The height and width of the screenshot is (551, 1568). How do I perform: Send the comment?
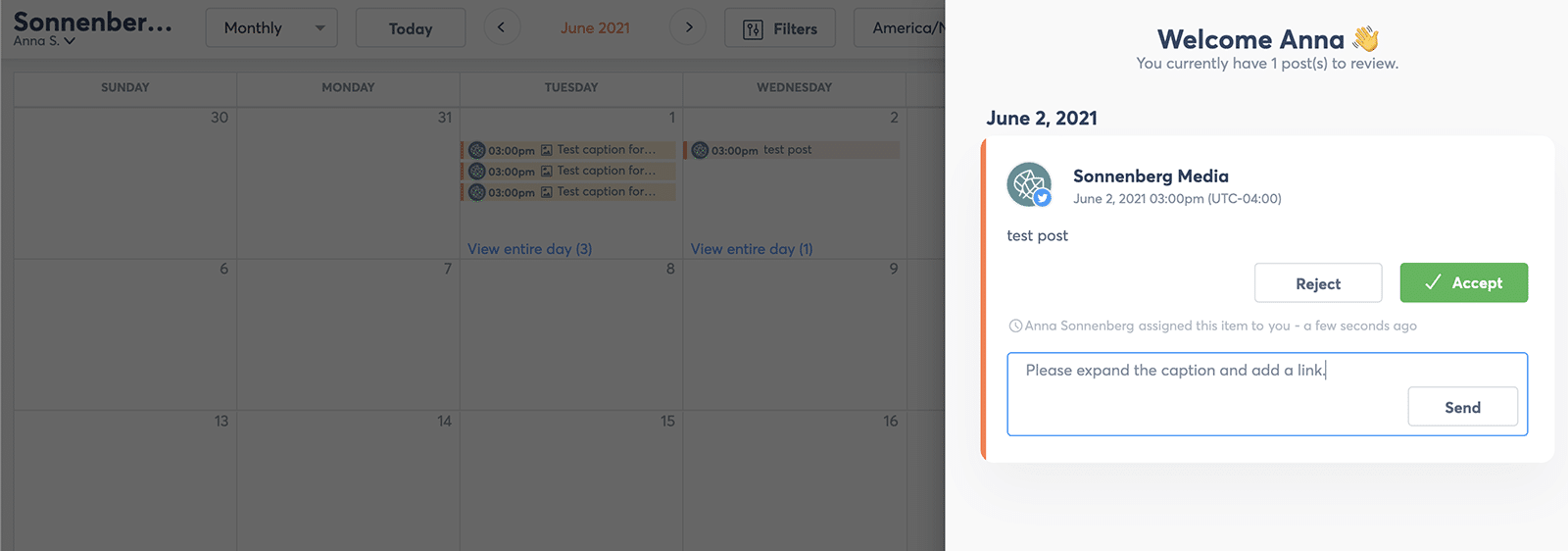pyautogui.click(x=1462, y=407)
